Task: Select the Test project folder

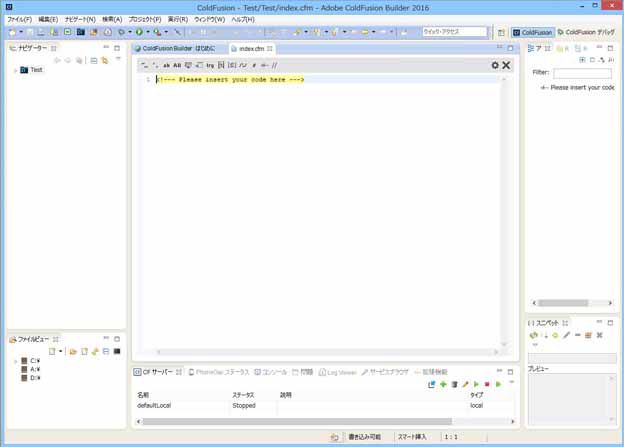Action: pyautogui.click(x=32, y=70)
